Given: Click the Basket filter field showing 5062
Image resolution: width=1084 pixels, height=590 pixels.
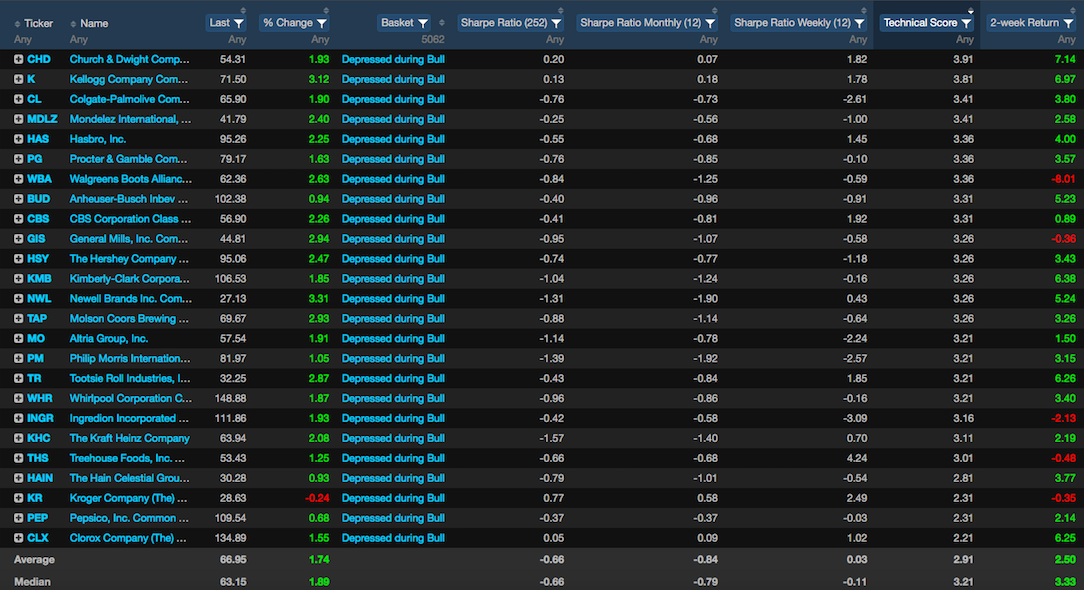Looking at the screenshot, I should 433,40.
